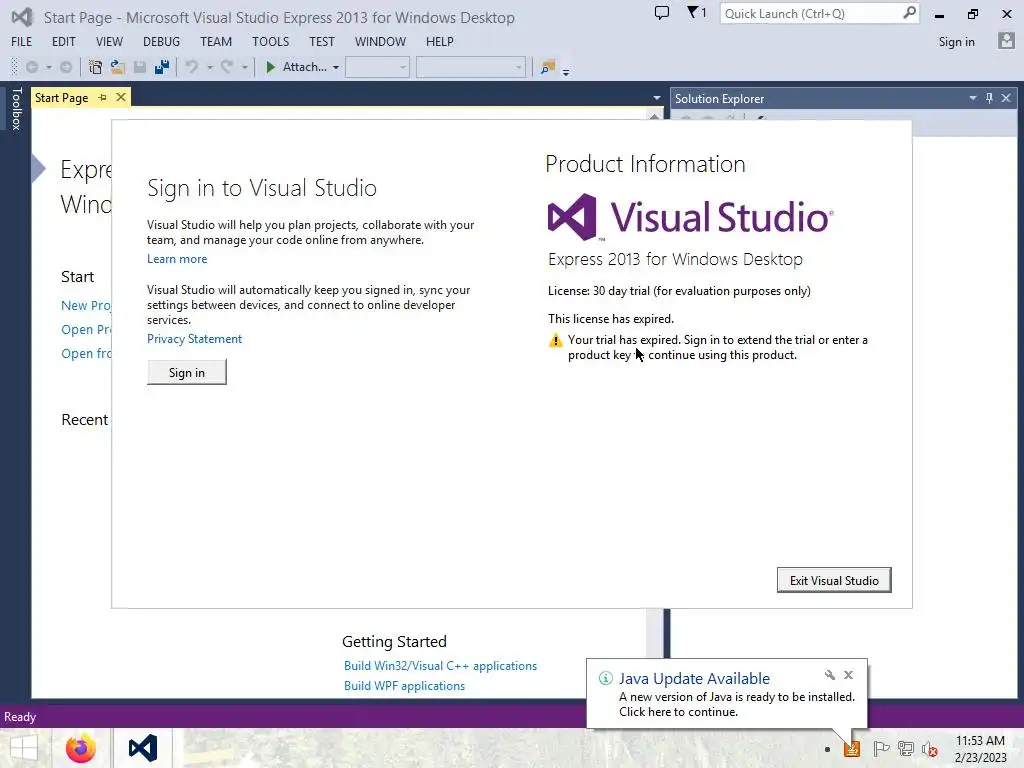Click the Ready status bar text
This screenshot has width=1024, height=768.
[20, 716]
